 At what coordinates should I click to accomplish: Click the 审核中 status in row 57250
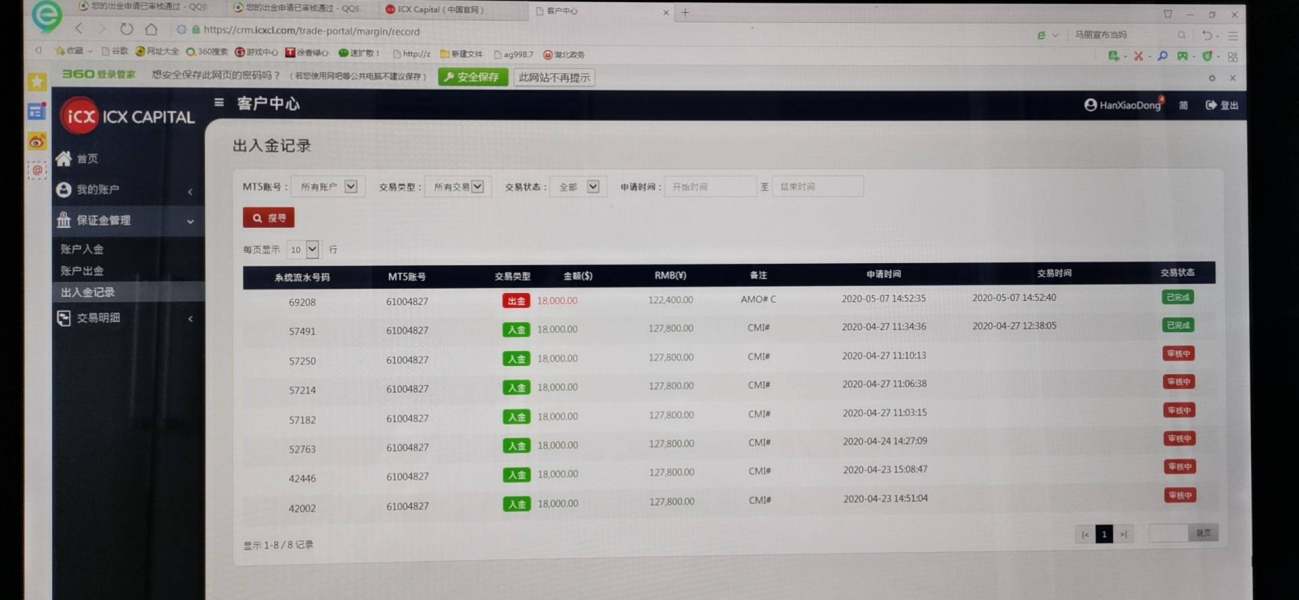click(x=1178, y=354)
